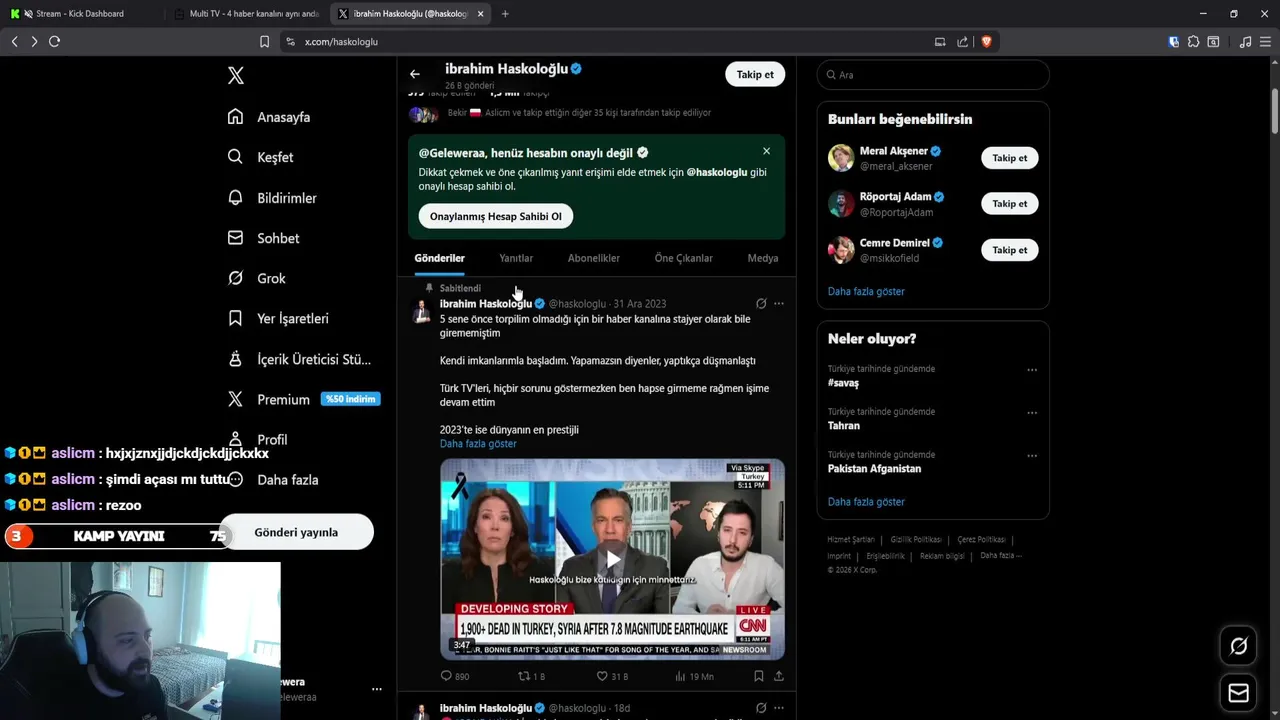Viewport: 1280px width, 720px height.
Task: Open the #savaş trending topic
Action: (x=843, y=383)
